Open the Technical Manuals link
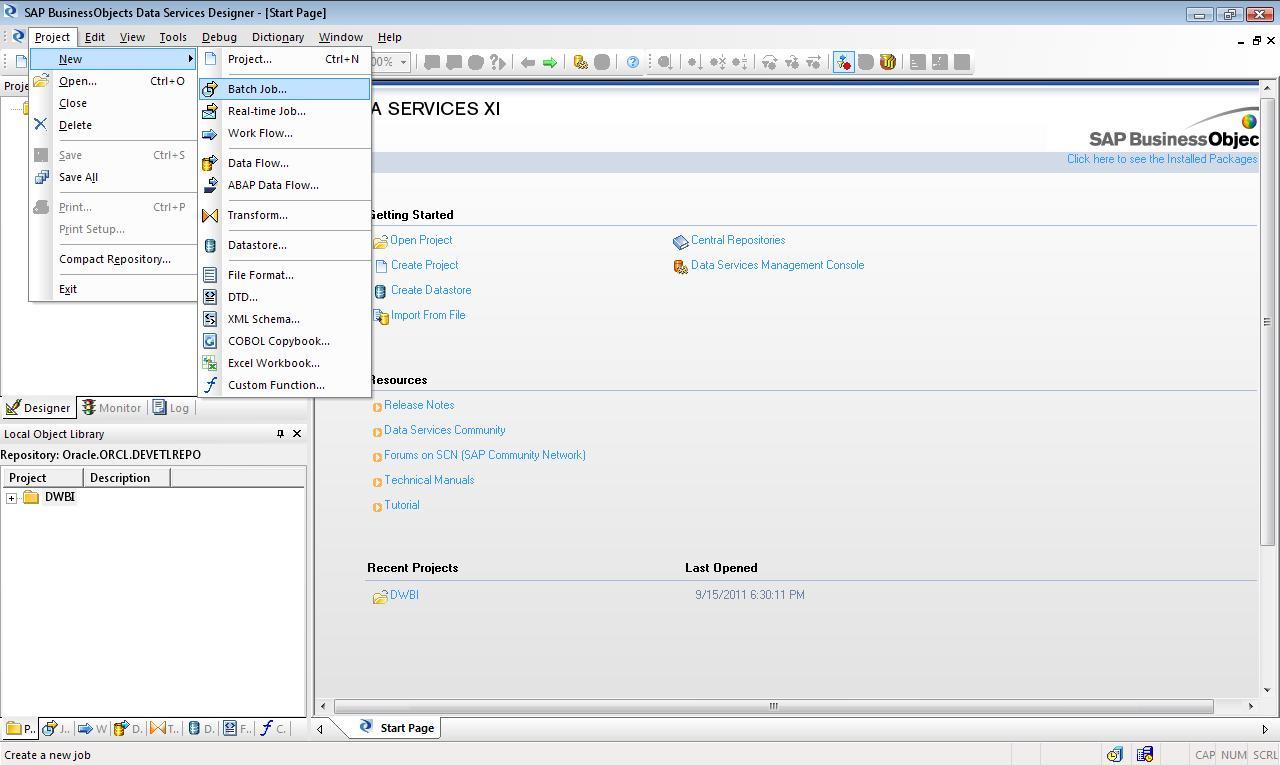The width and height of the screenshot is (1280, 765). [x=429, y=480]
